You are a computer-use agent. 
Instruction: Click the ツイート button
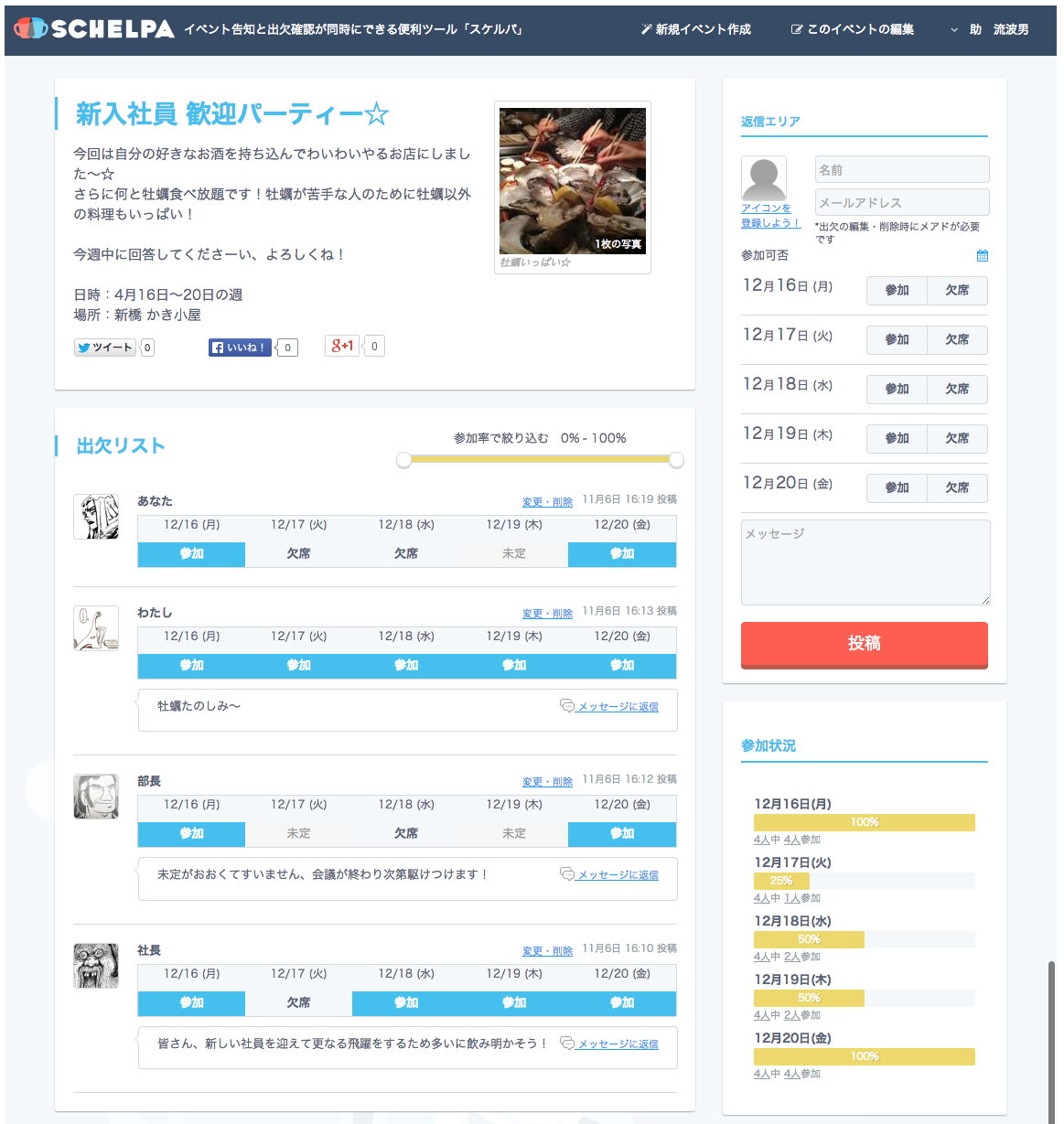tap(105, 348)
